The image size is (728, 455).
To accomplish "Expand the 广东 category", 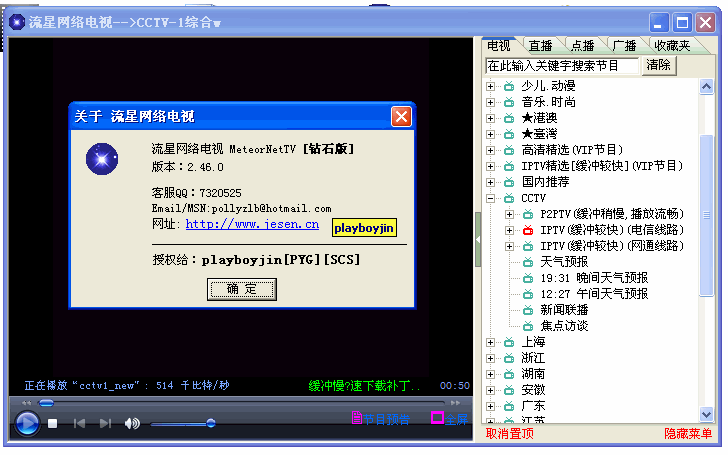I will (x=490, y=406).
